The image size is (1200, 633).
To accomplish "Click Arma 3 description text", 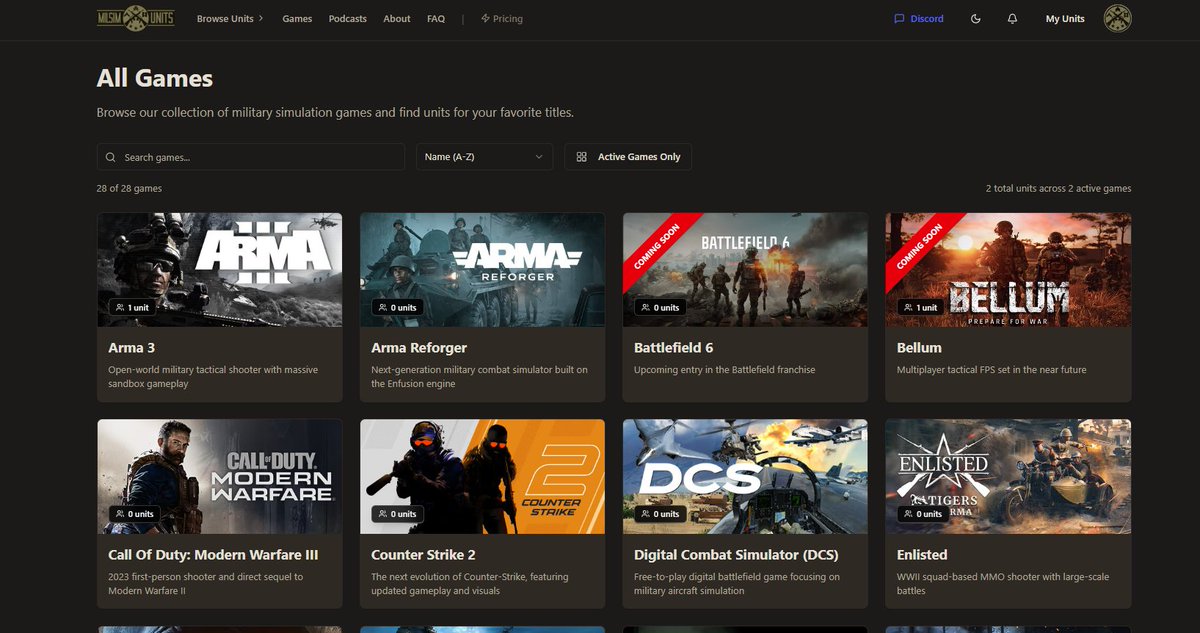I will tap(213, 376).
